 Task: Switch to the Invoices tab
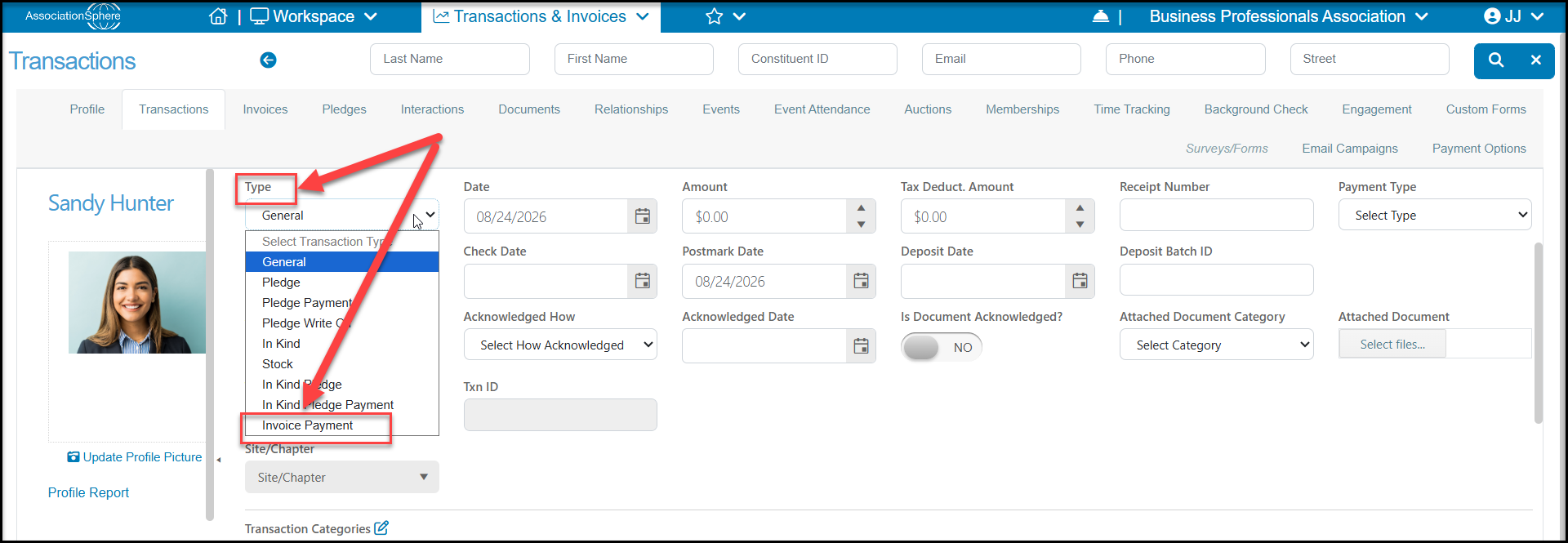pos(265,109)
